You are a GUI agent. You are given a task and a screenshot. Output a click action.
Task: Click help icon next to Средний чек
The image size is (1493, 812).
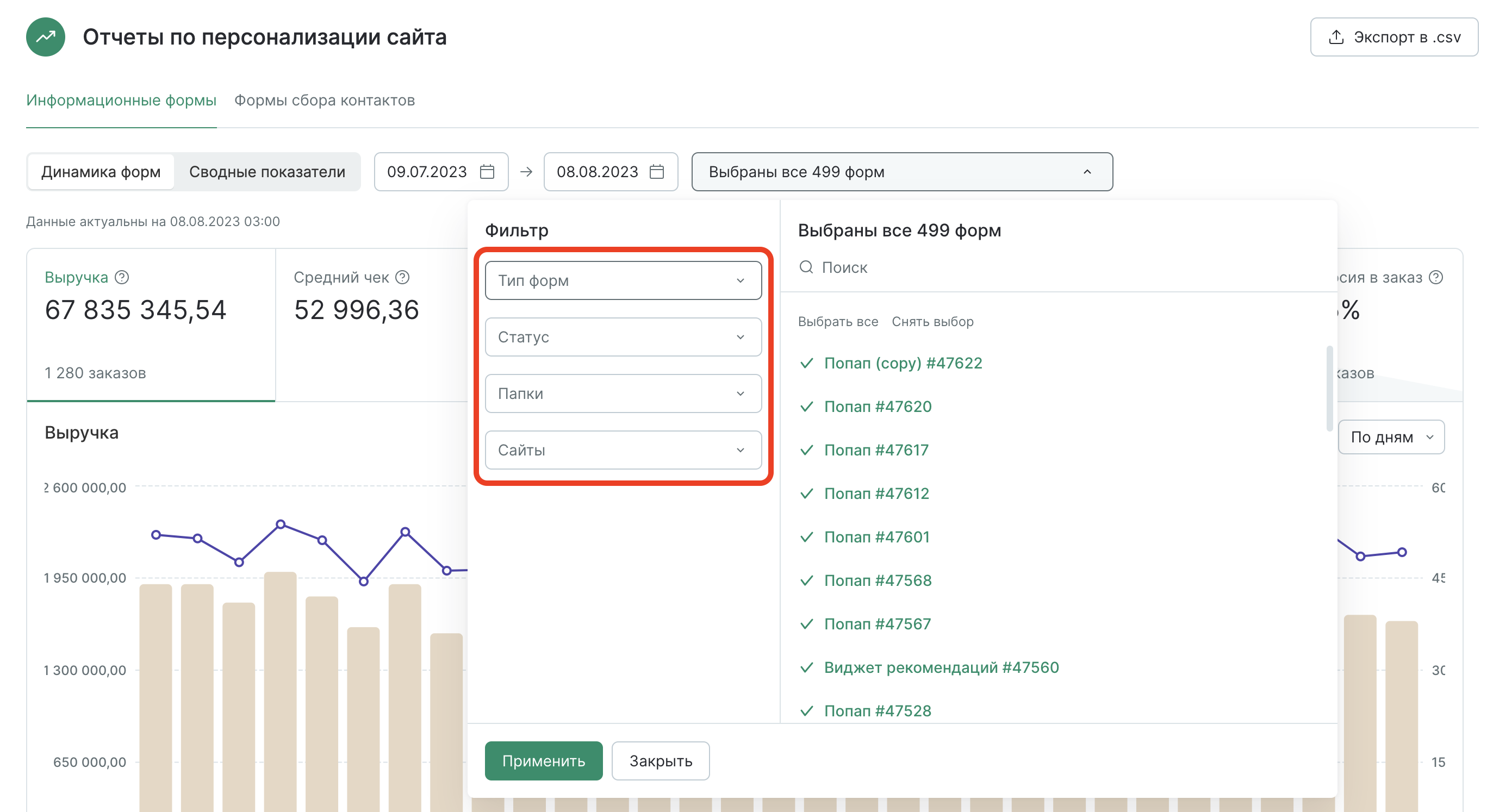[402, 277]
